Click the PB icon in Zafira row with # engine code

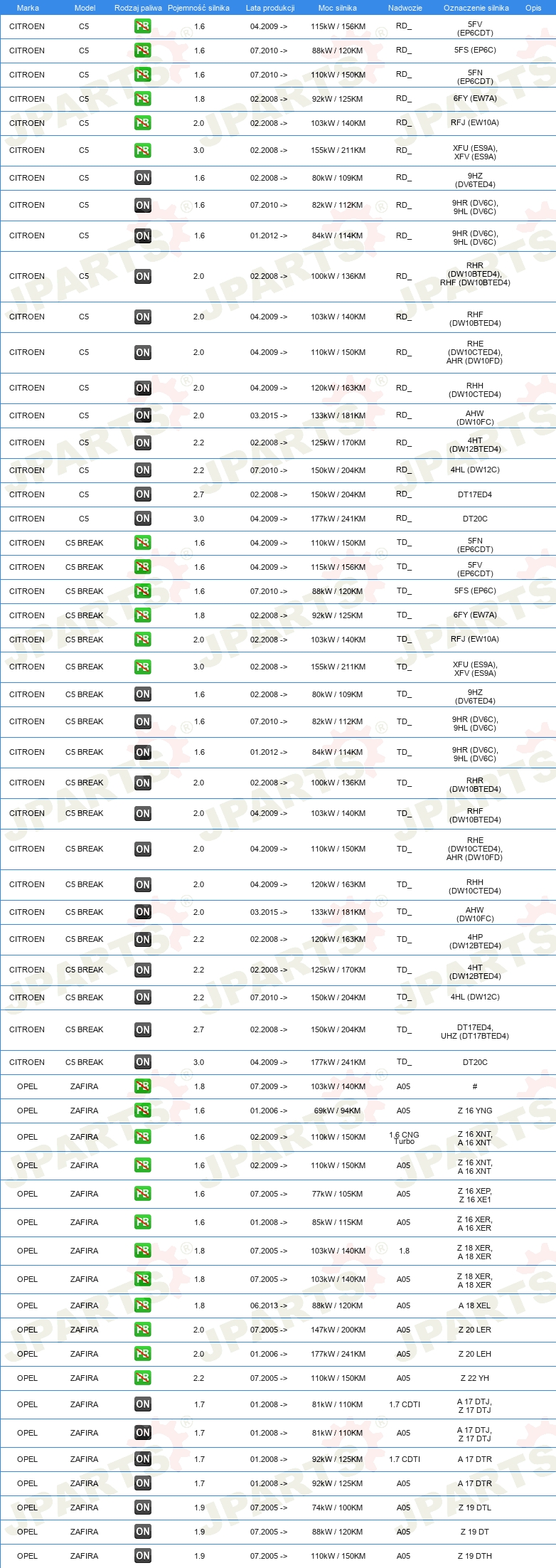[x=143, y=1086]
